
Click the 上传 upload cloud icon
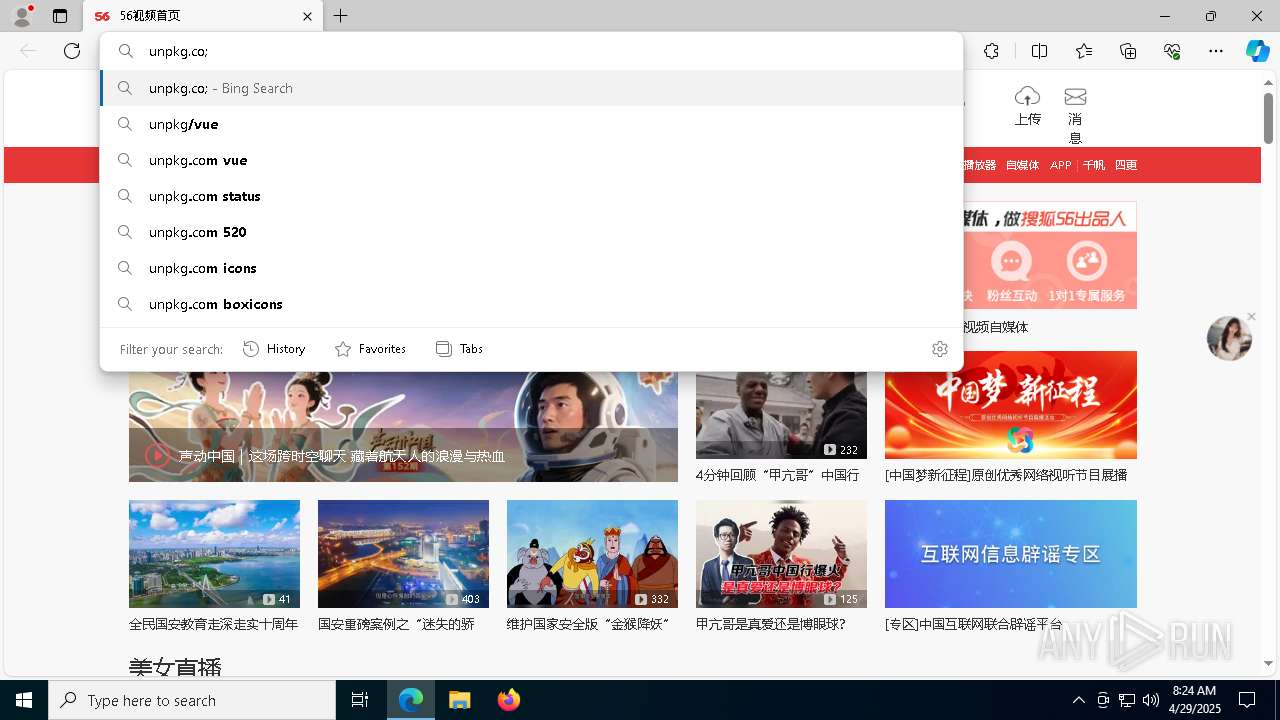click(x=1027, y=96)
